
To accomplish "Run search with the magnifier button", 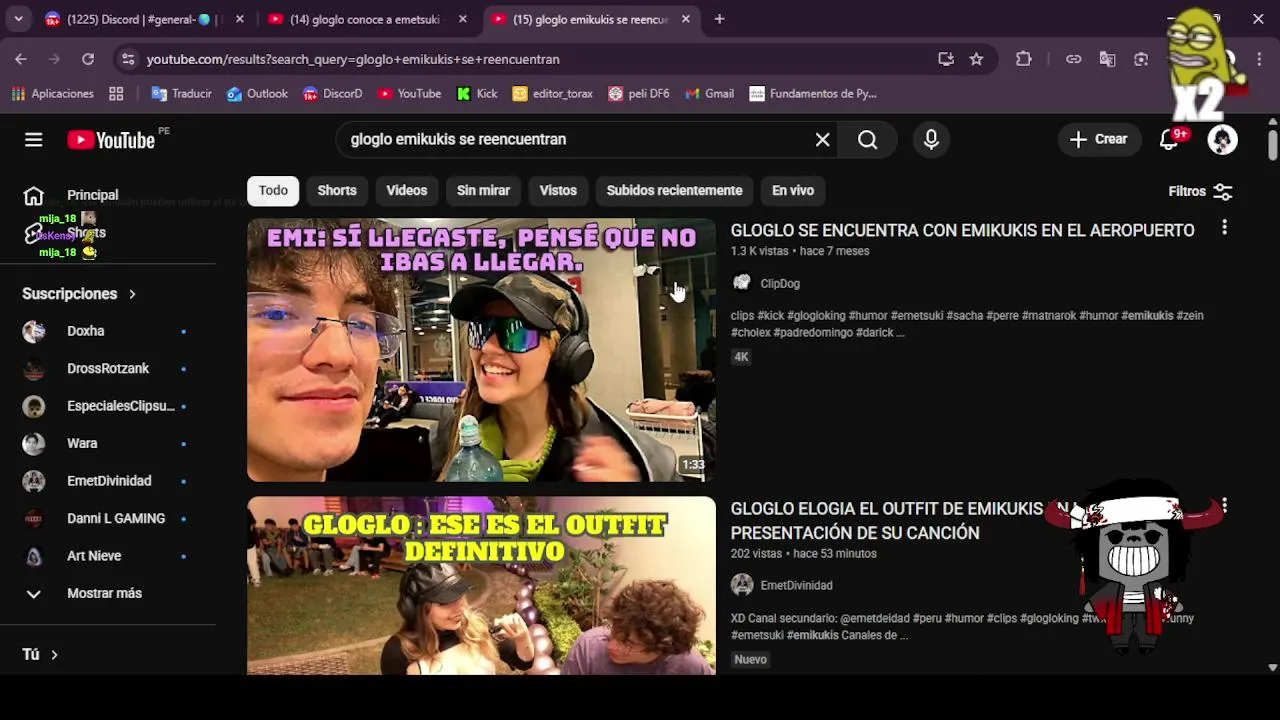I will 868,140.
